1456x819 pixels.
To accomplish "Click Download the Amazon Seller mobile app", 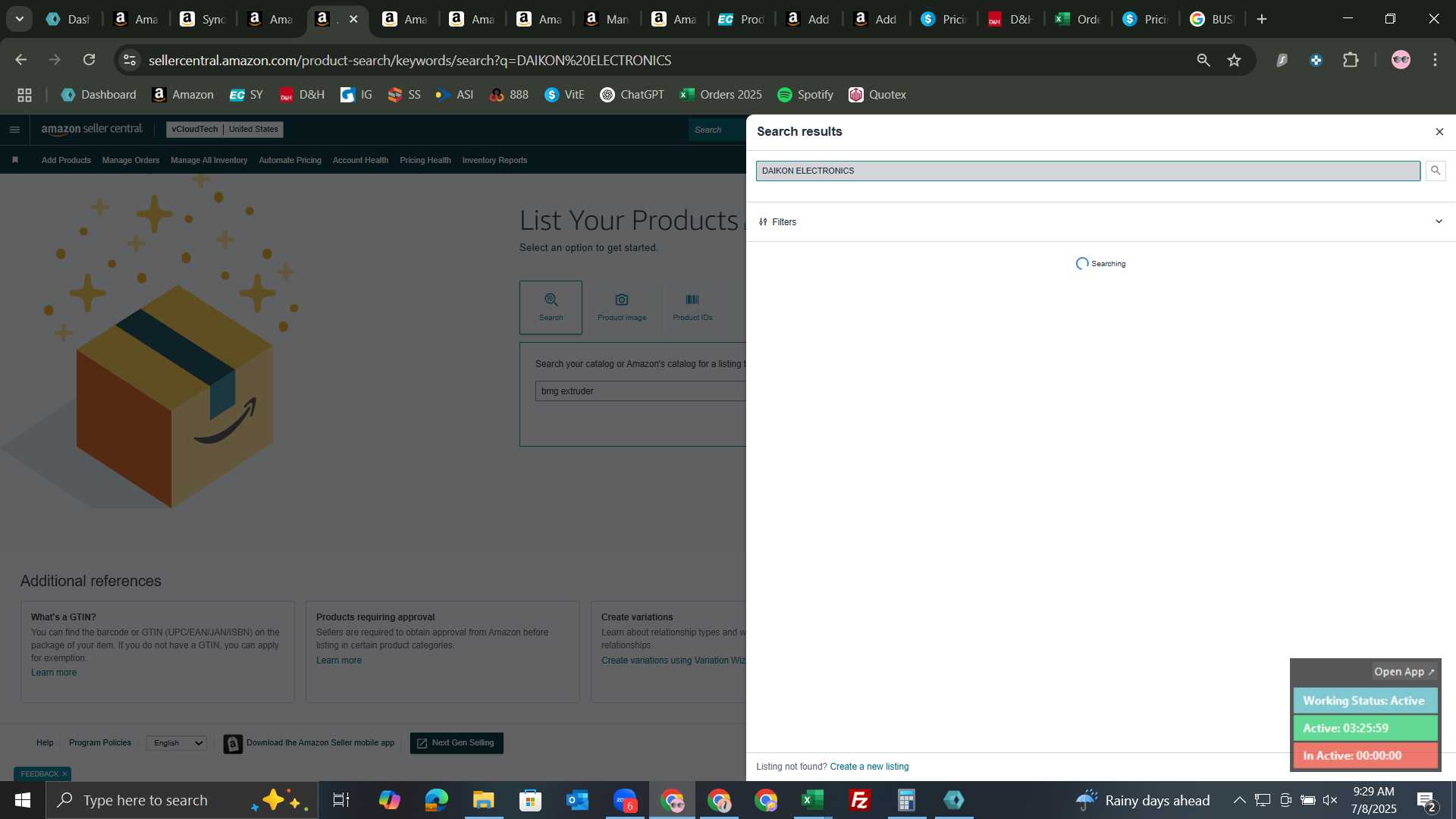I will point(309,743).
